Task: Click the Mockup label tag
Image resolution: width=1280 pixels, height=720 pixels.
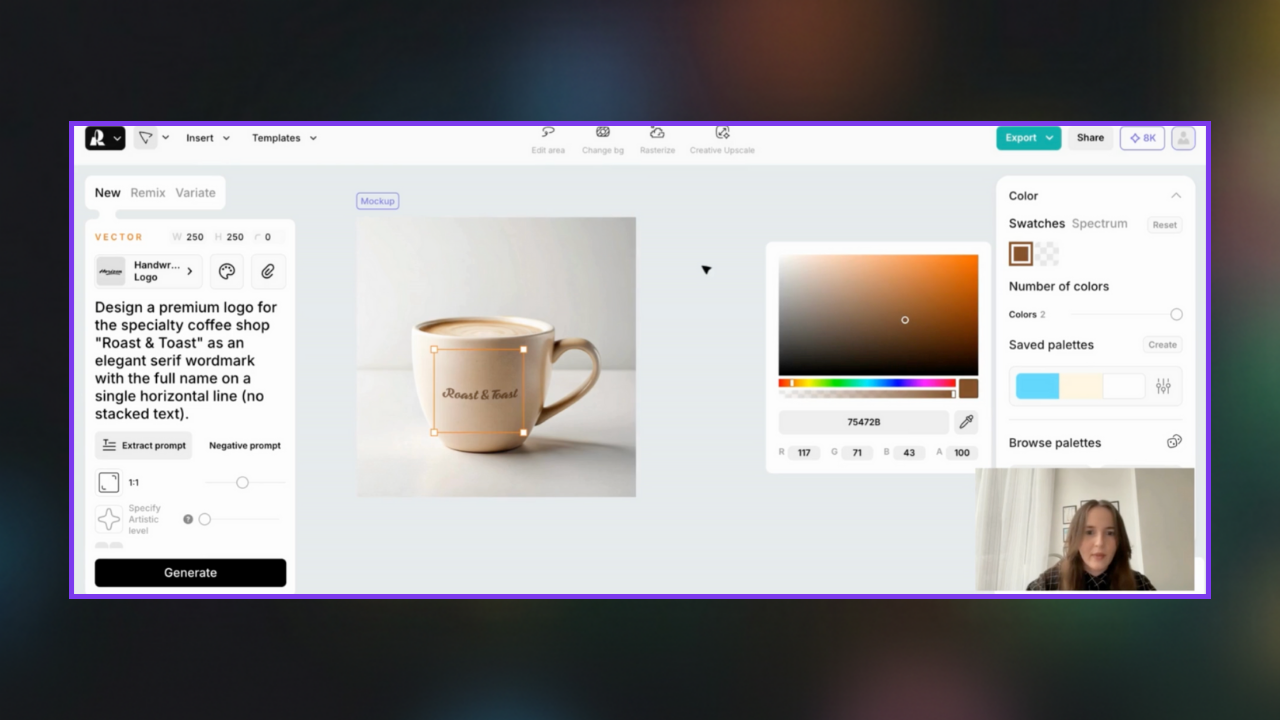Action: tap(378, 201)
